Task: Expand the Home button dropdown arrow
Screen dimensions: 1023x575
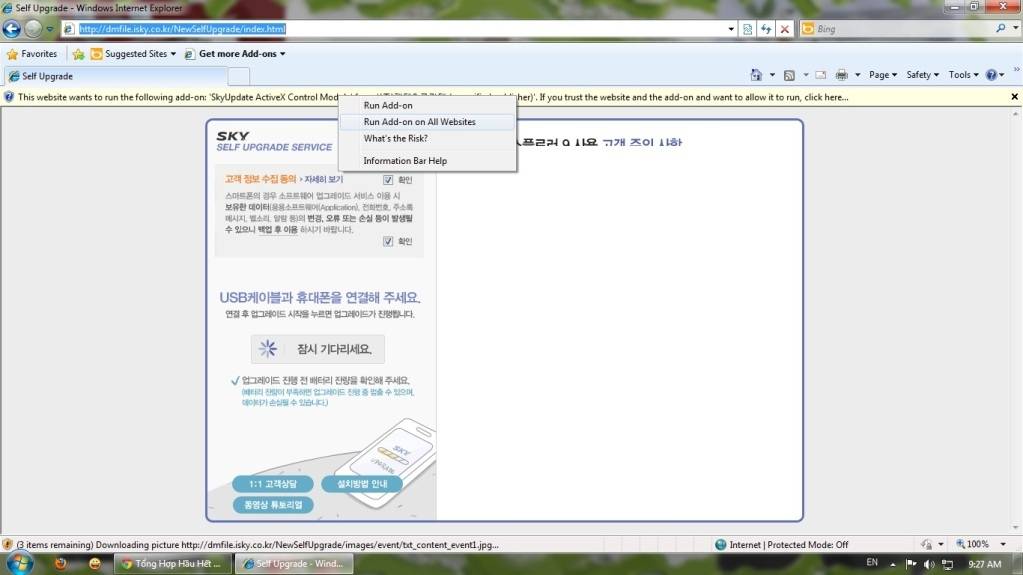Action: click(x=772, y=75)
